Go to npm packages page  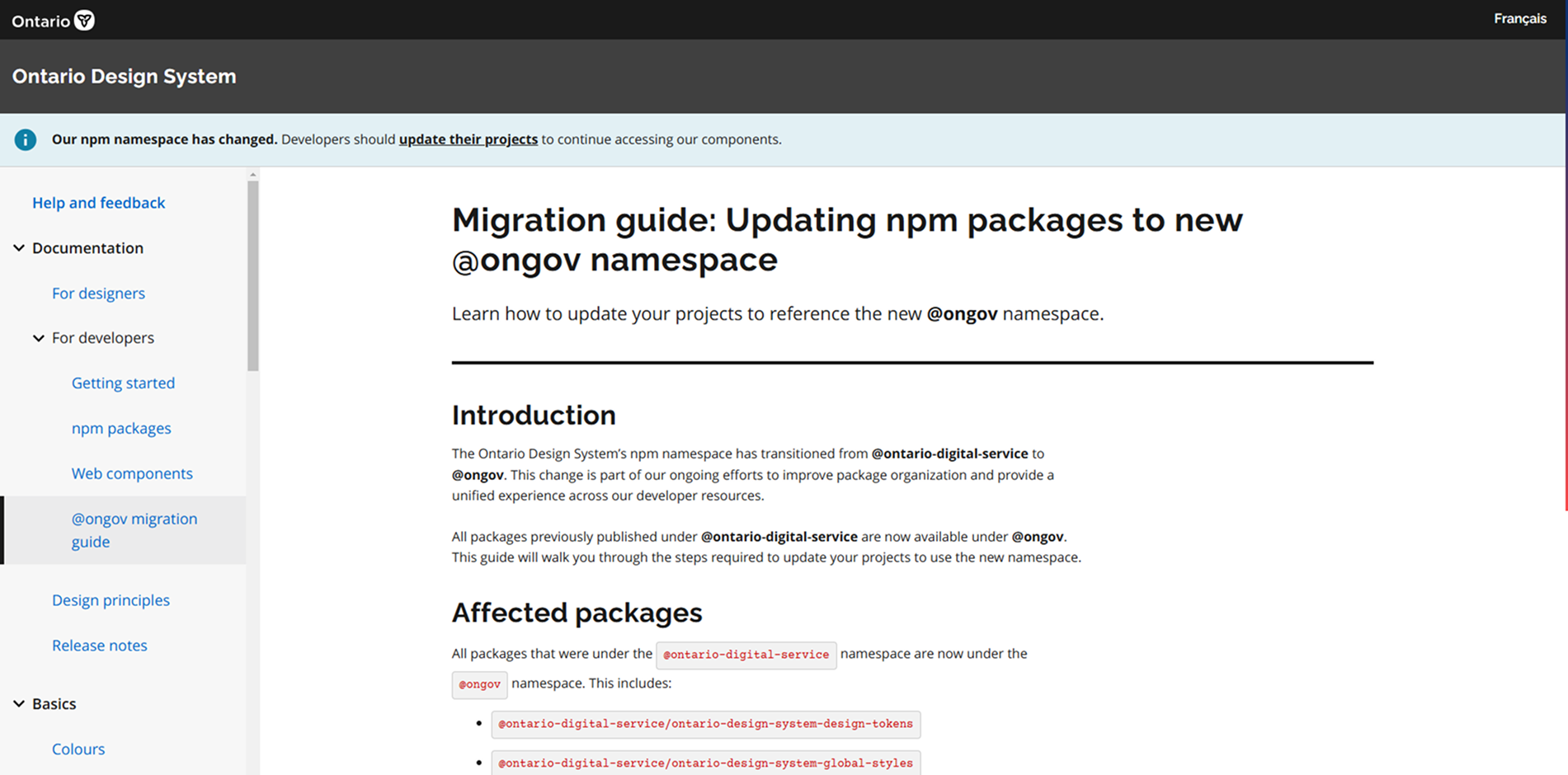pyautogui.click(x=121, y=429)
